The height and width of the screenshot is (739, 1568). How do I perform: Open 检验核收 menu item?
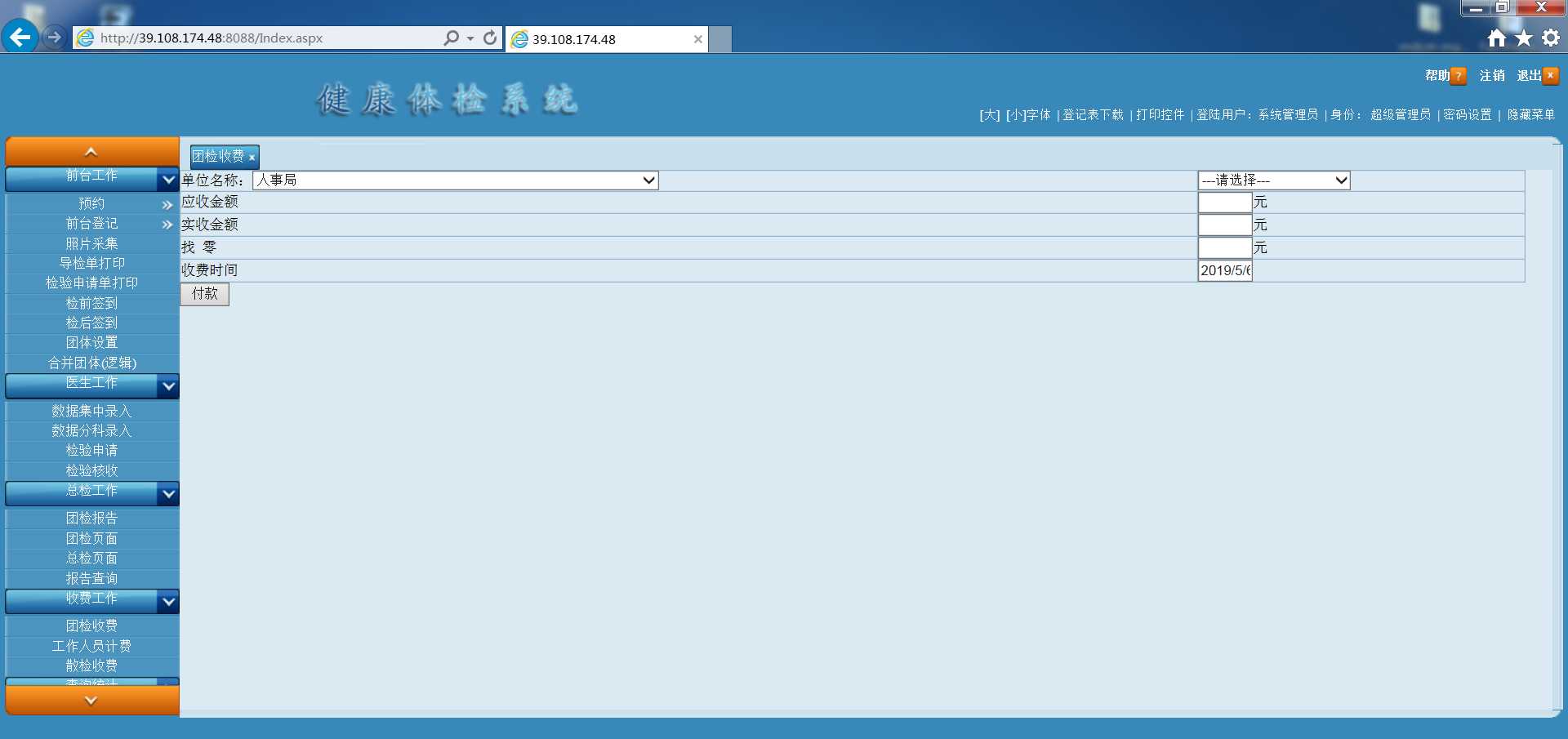click(91, 470)
